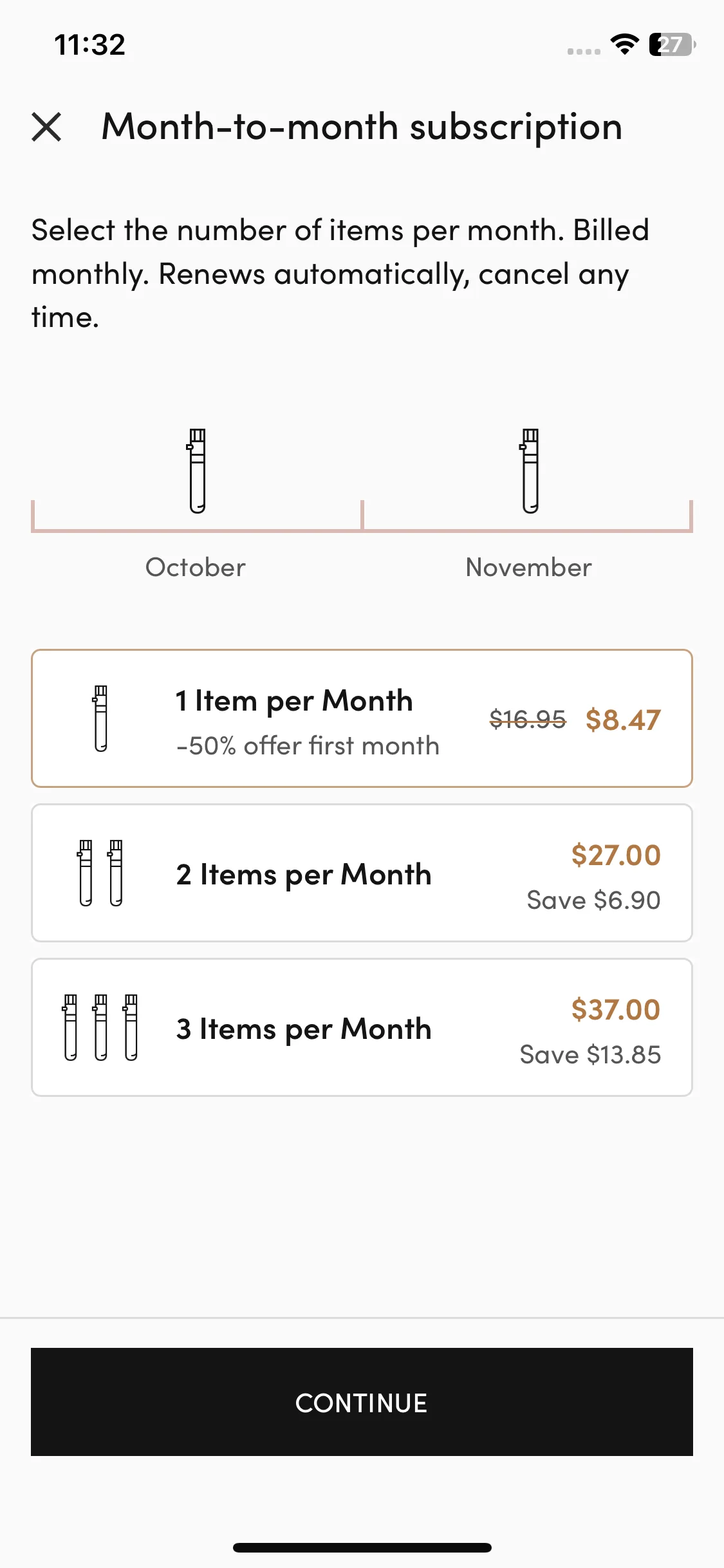Tap the single tube icon in first plan
The image size is (724, 1568).
(x=100, y=718)
